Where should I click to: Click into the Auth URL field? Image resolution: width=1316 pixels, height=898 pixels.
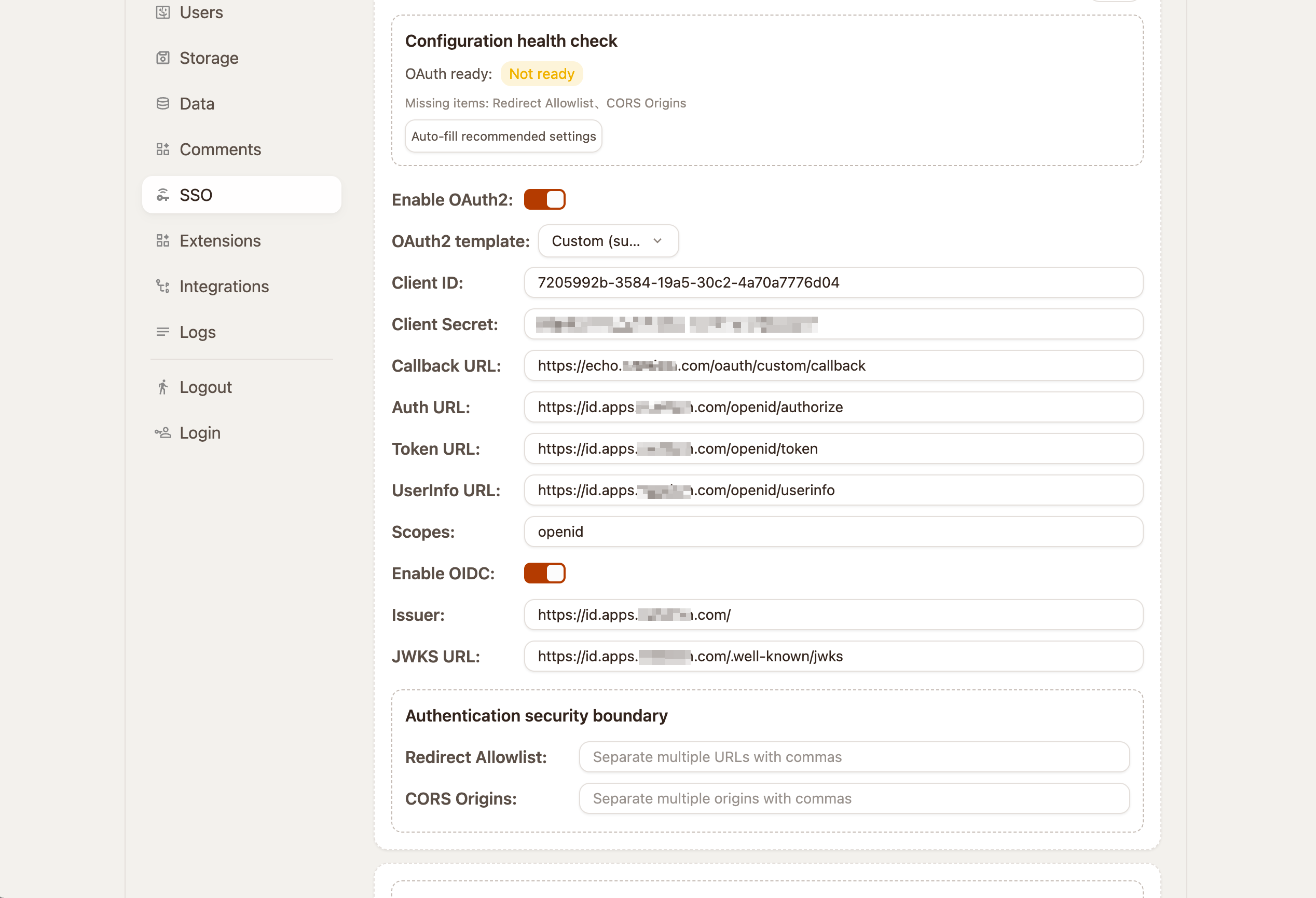(833, 407)
